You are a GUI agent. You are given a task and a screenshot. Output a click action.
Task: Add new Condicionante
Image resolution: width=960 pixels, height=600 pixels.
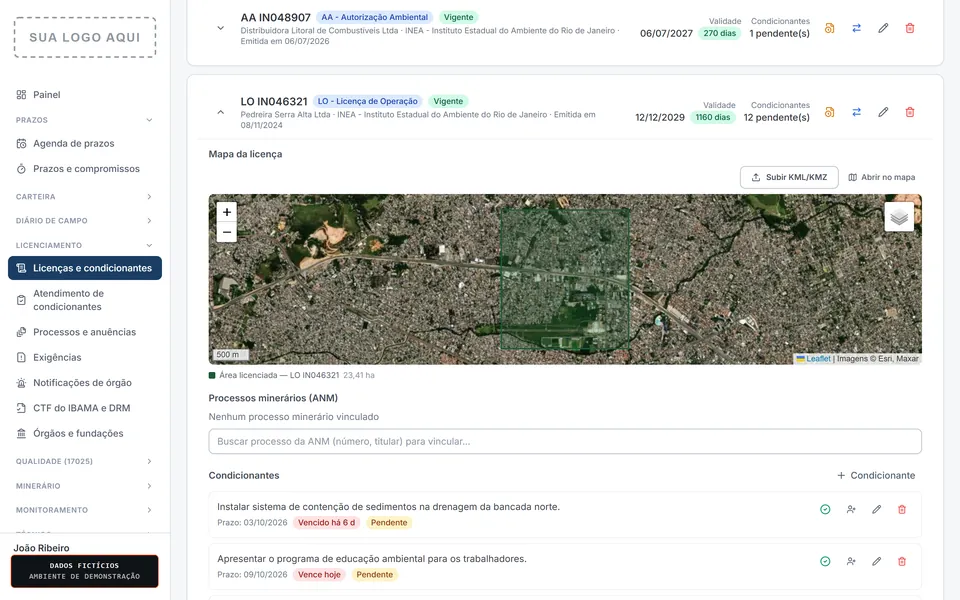coord(876,475)
